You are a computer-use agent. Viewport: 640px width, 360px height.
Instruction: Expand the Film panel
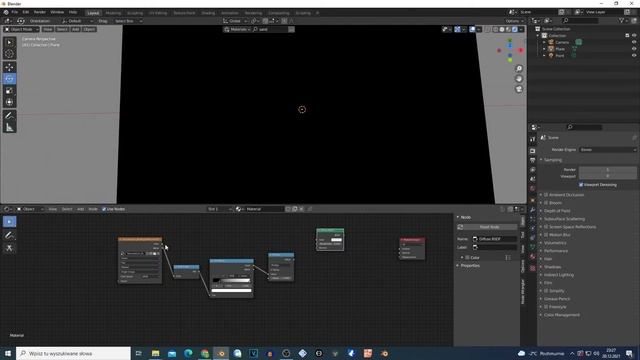[x=548, y=283]
